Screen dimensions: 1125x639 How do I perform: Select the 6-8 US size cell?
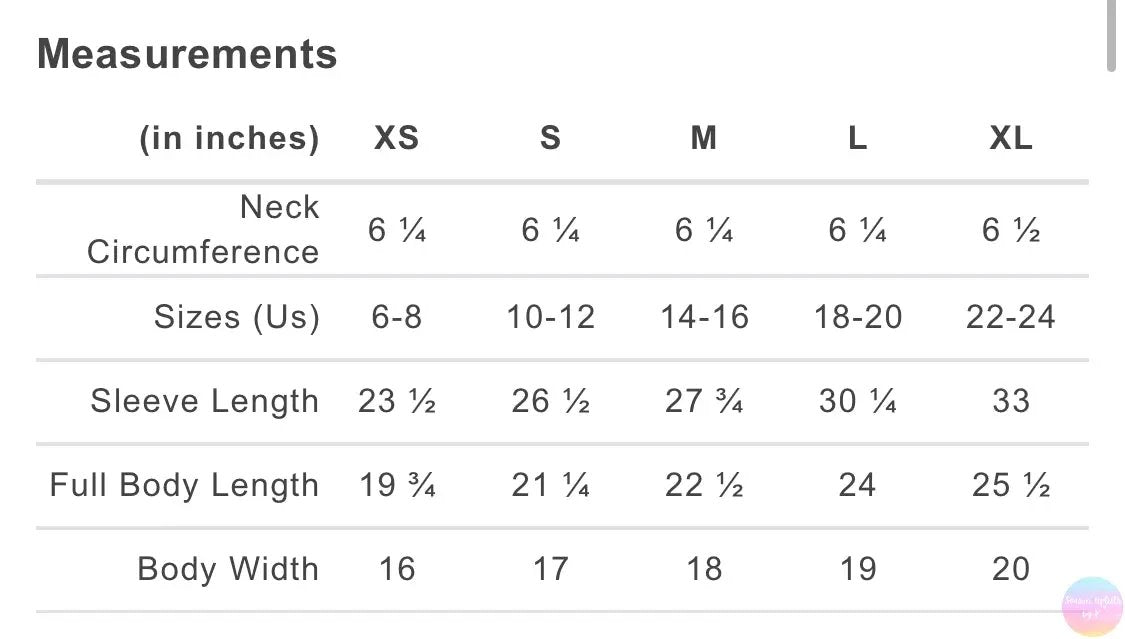coord(396,317)
